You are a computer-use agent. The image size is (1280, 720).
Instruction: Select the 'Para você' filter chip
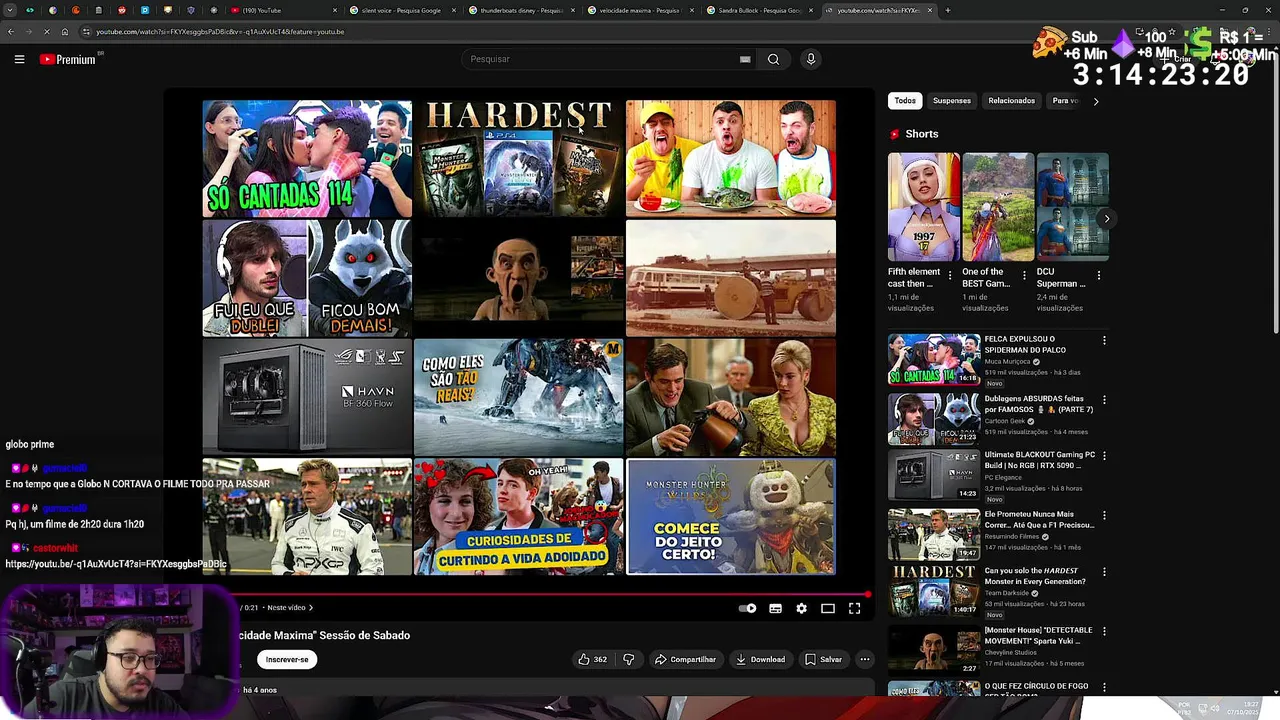tap(1065, 101)
